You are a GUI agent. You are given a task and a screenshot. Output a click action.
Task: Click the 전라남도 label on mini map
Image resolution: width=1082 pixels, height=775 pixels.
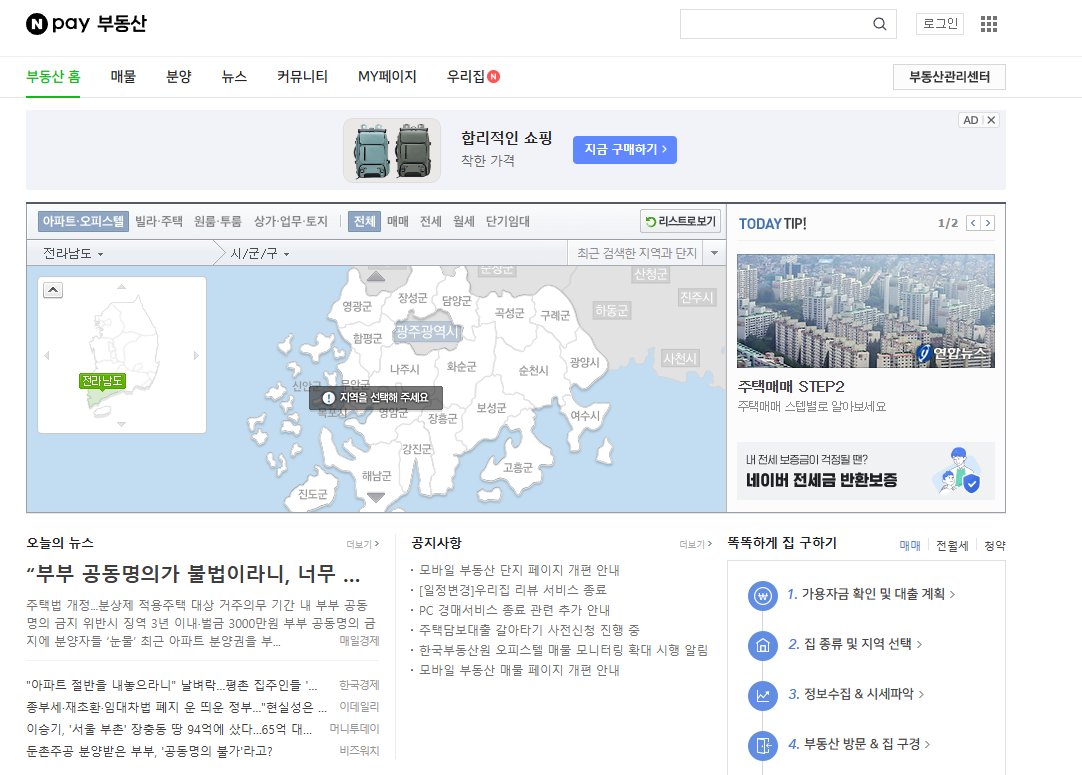coord(102,381)
